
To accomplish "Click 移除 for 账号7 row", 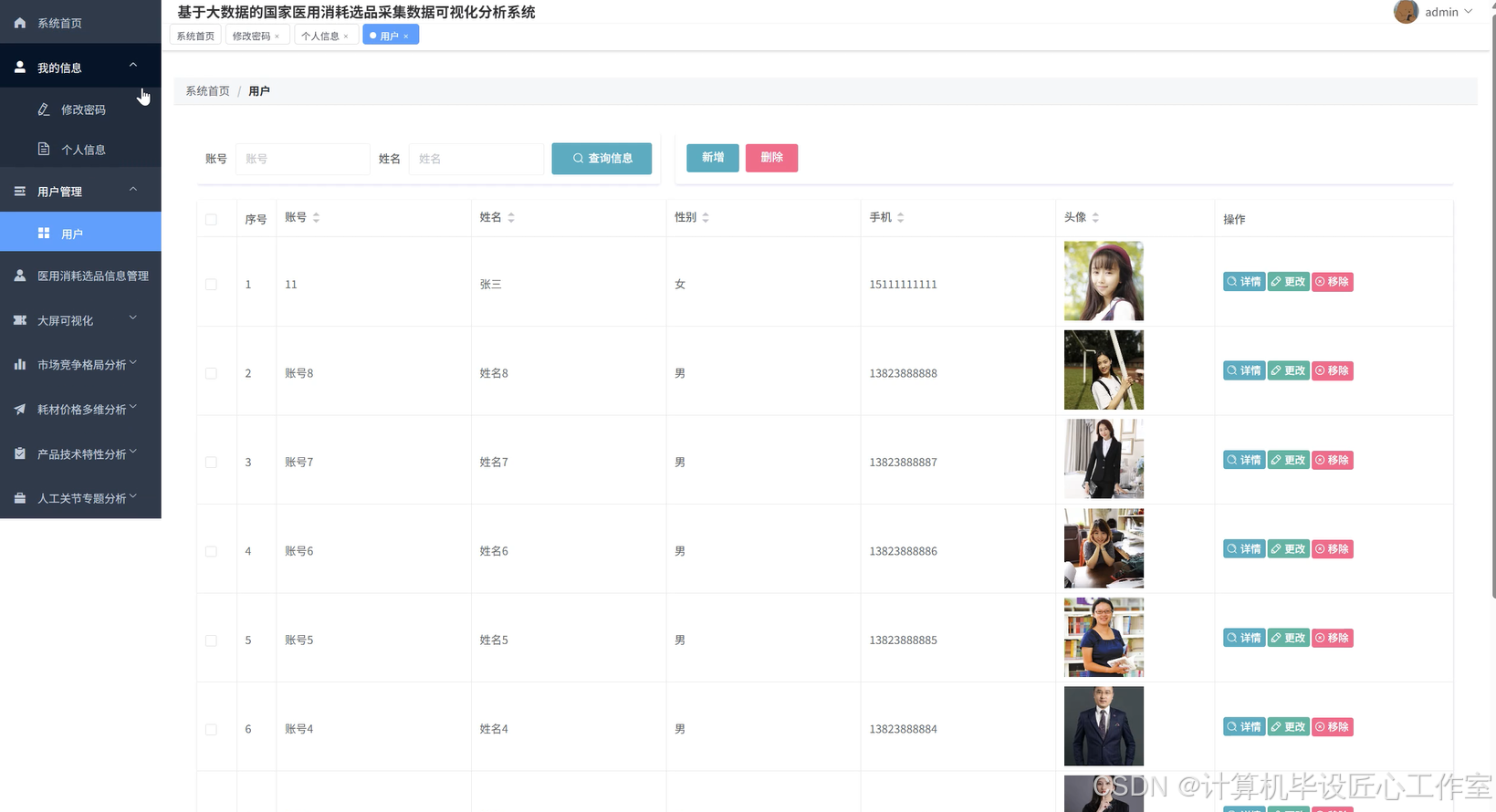I will (x=1333, y=460).
